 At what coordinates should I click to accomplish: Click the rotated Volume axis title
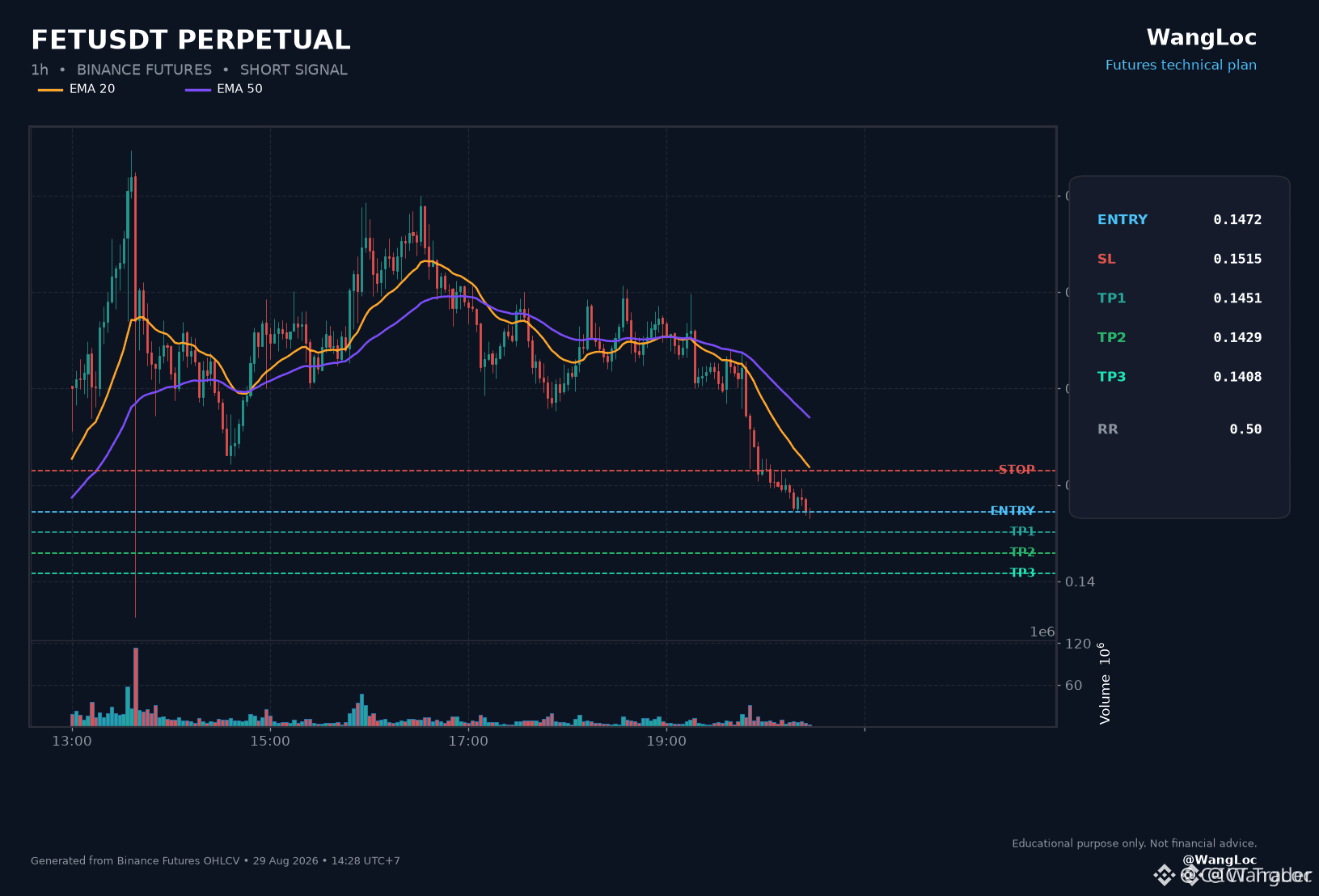(x=1105, y=683)
